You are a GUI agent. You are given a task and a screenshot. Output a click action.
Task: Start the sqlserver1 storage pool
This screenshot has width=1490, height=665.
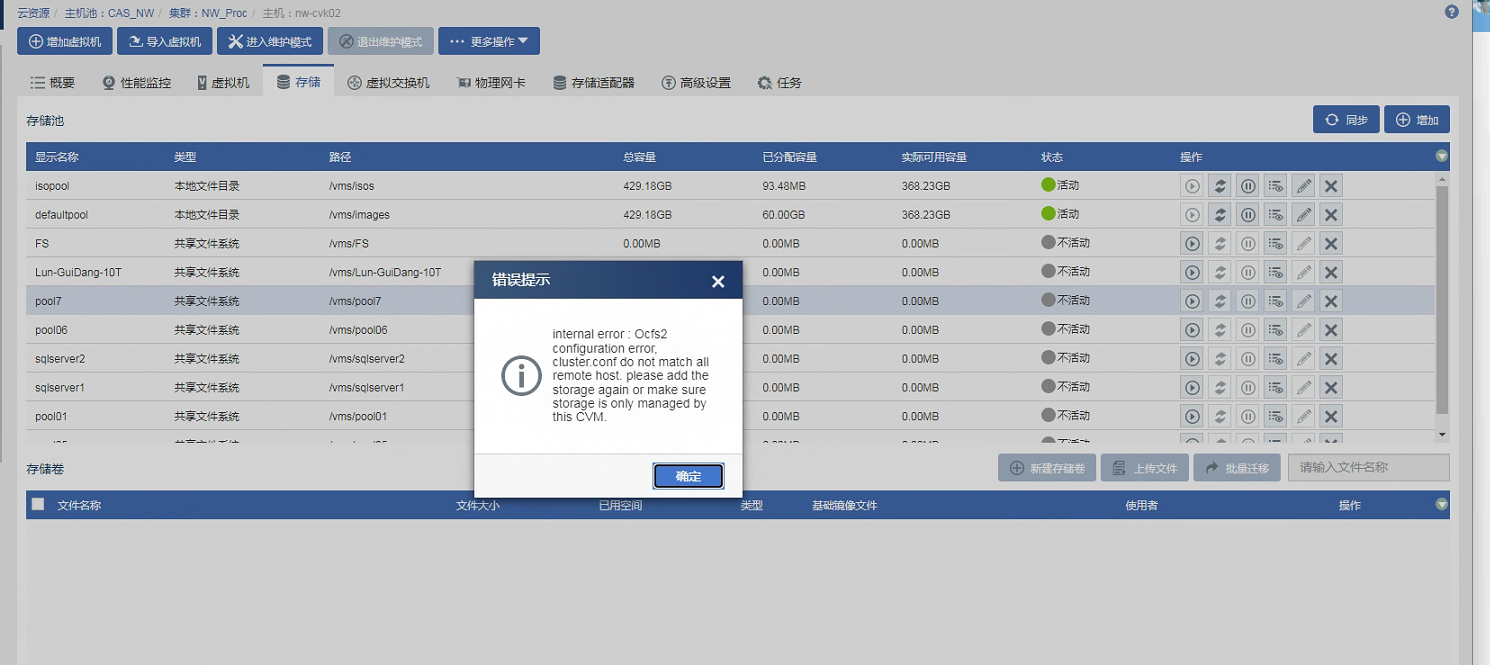[1192, 387]
